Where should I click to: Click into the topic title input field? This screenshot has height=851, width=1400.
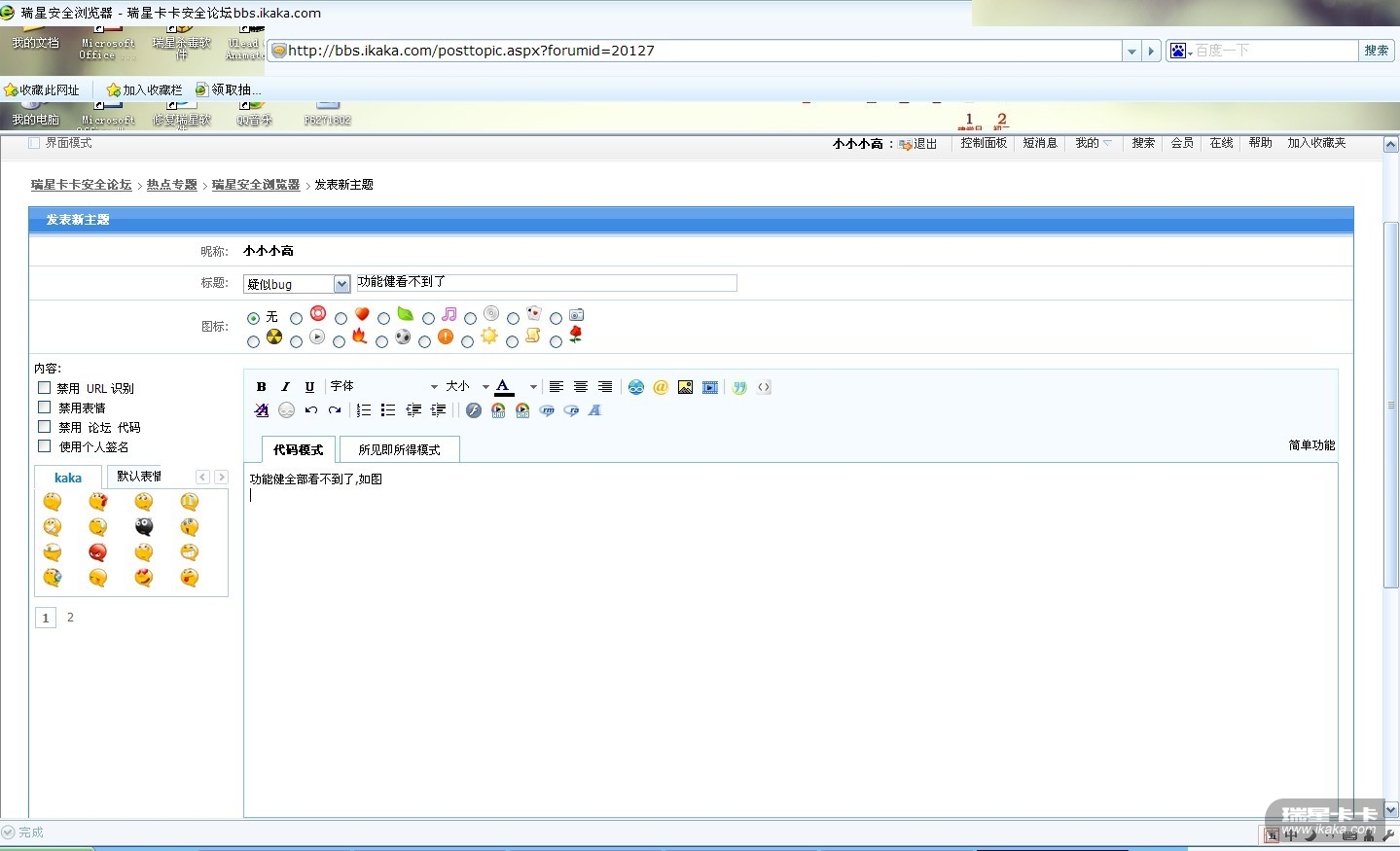coord(547,283)
